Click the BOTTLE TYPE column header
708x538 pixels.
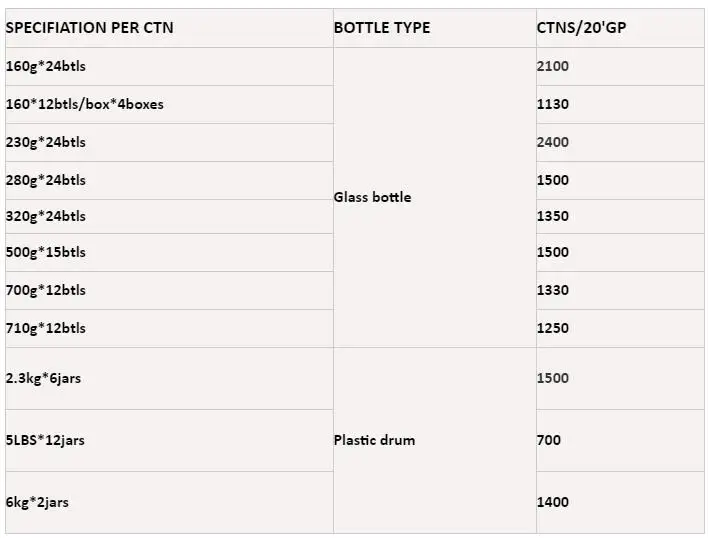(382, 28)
